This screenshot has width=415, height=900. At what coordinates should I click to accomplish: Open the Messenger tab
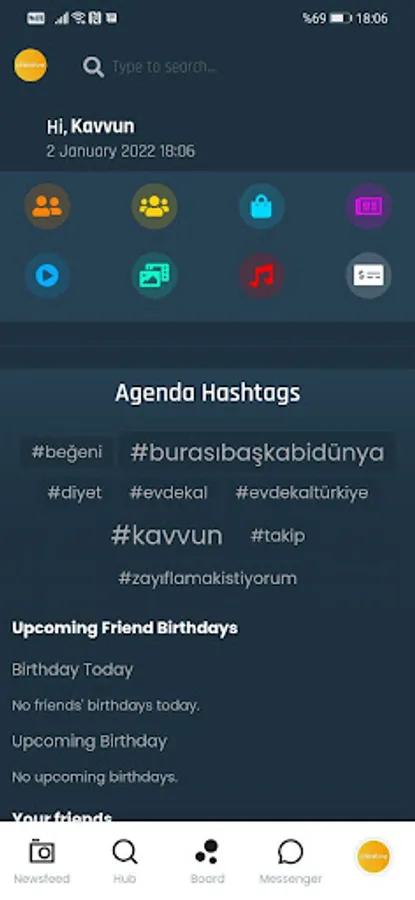point(290,862)
